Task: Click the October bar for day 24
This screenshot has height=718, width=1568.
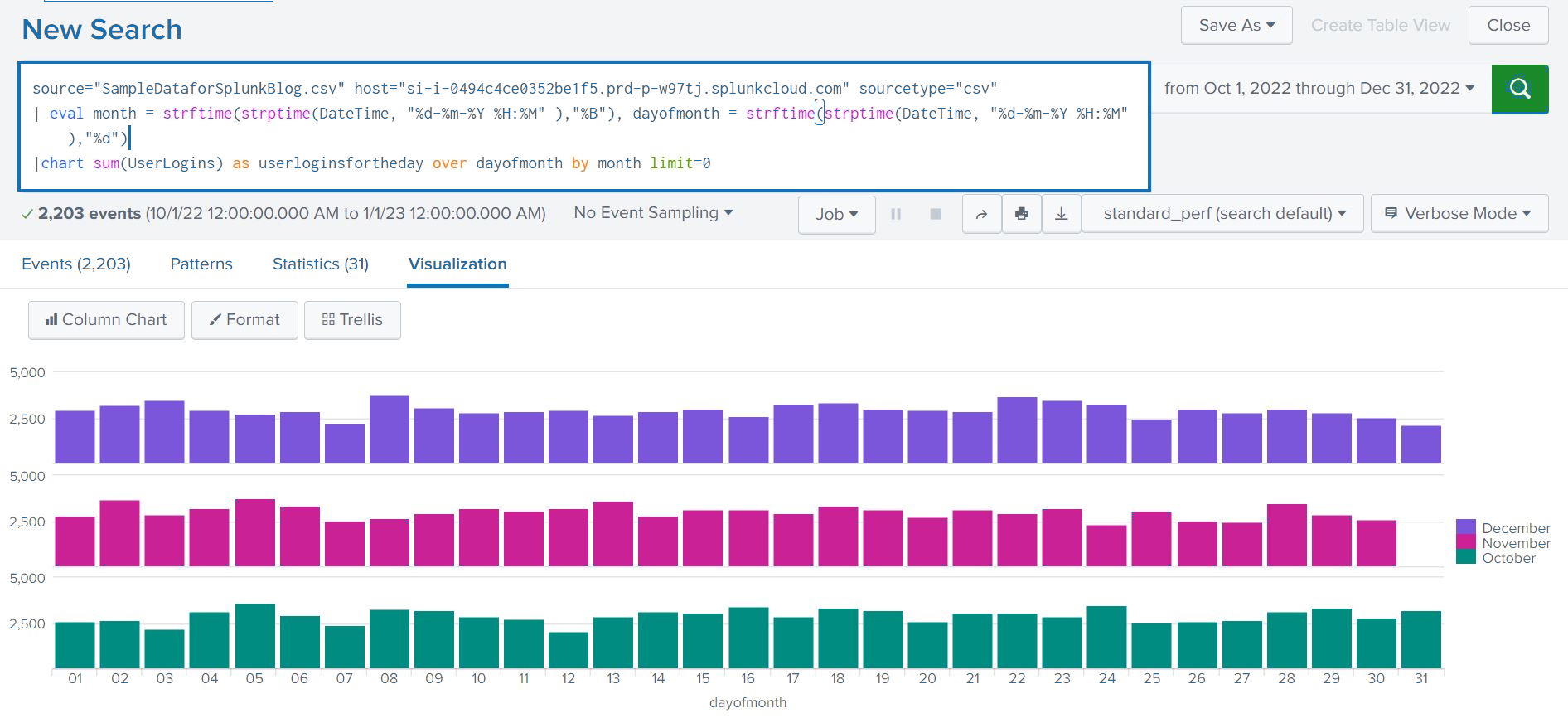Action: click(x=1107, y=637)
